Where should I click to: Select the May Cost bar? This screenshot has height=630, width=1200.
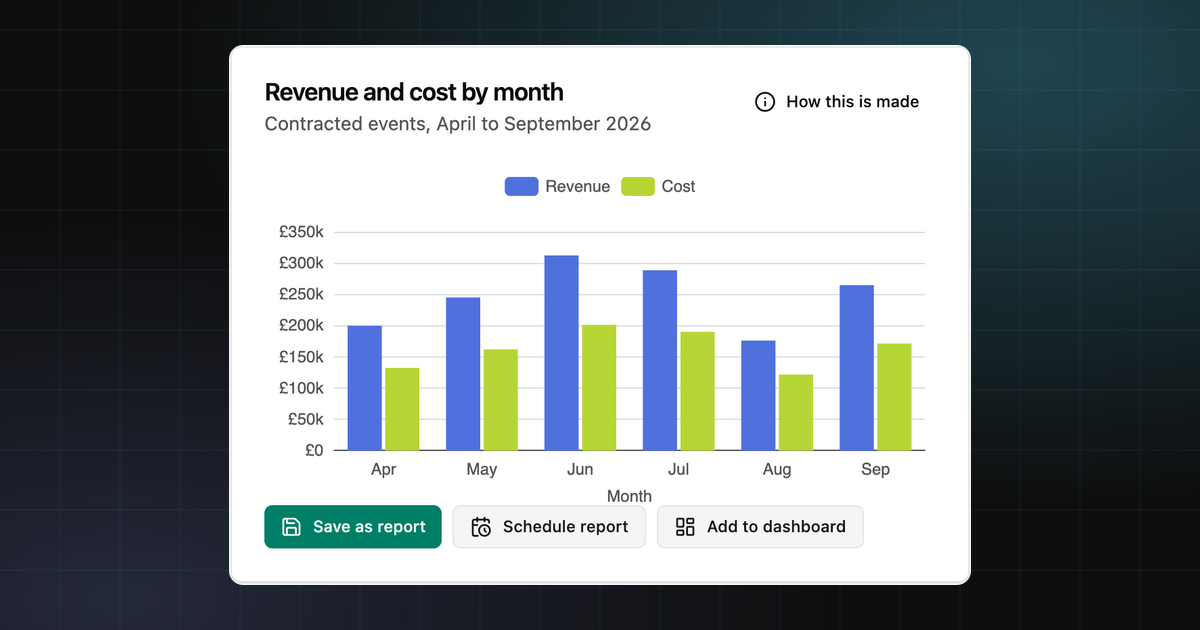(501, 400)
